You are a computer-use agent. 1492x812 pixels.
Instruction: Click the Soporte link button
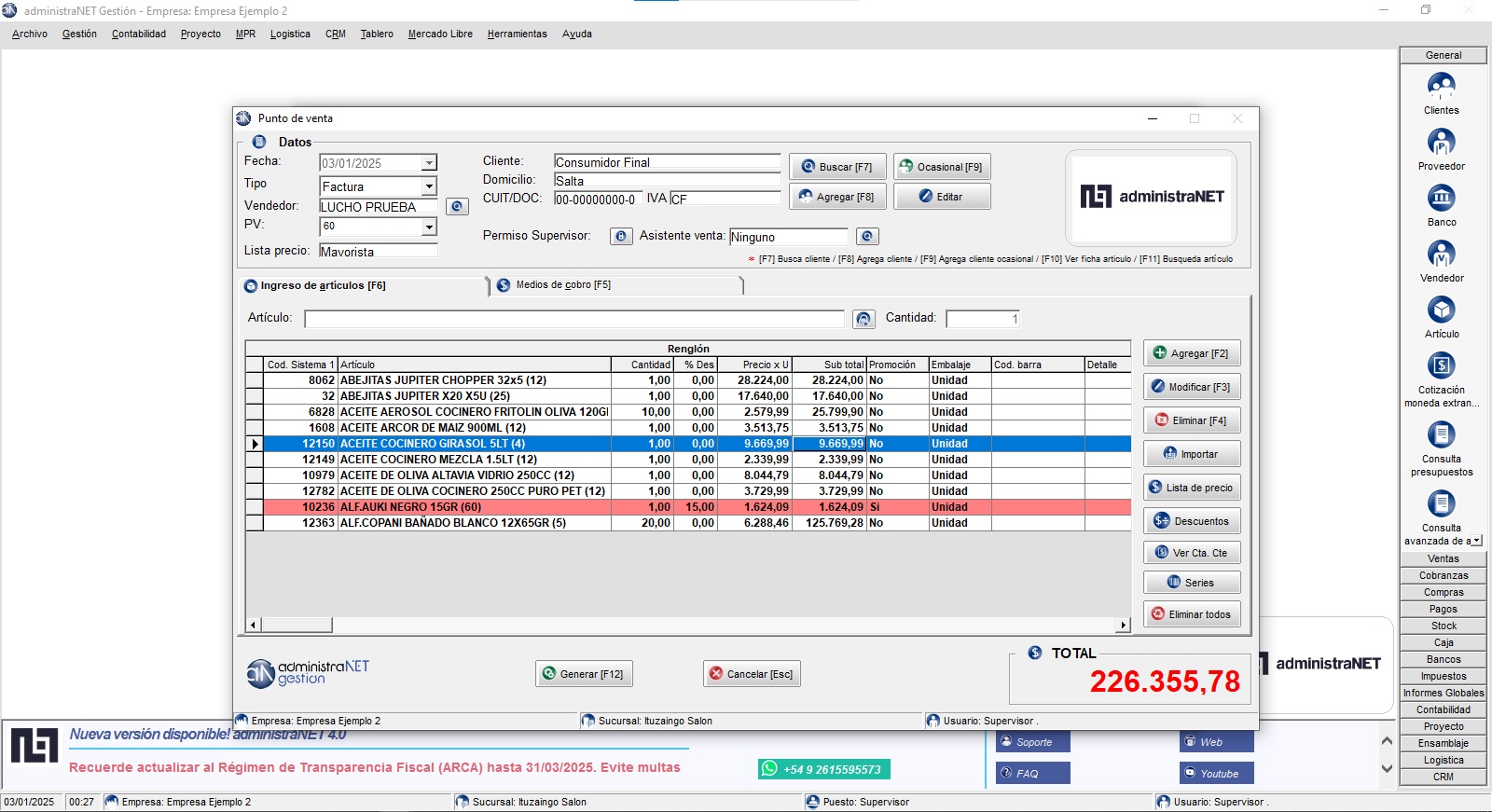point(1033,742)
